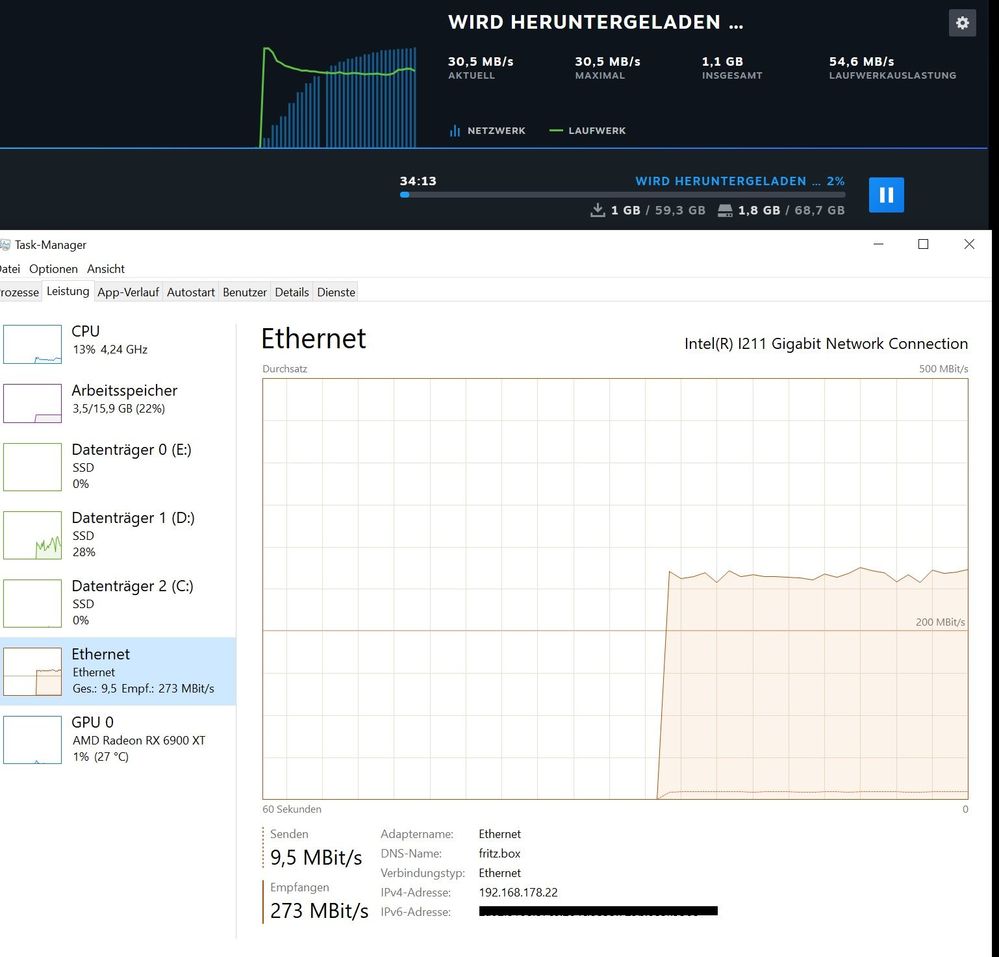Click the 60 Sekunden graph axis label
Image resolution: width=999 pixels, height=957 pixels.
(292, 809)
